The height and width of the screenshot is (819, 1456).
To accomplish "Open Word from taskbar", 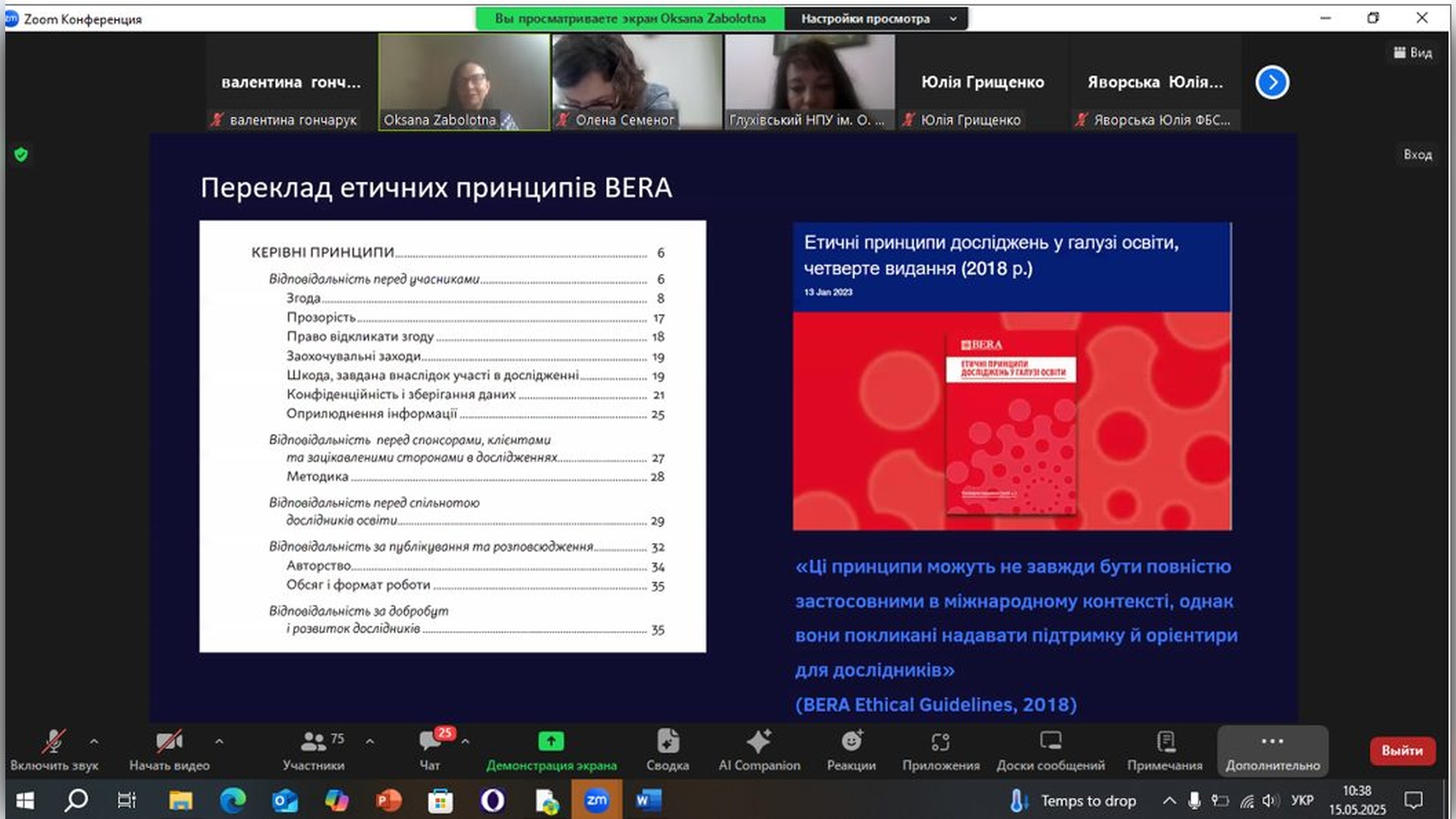I will coord(648,800).
